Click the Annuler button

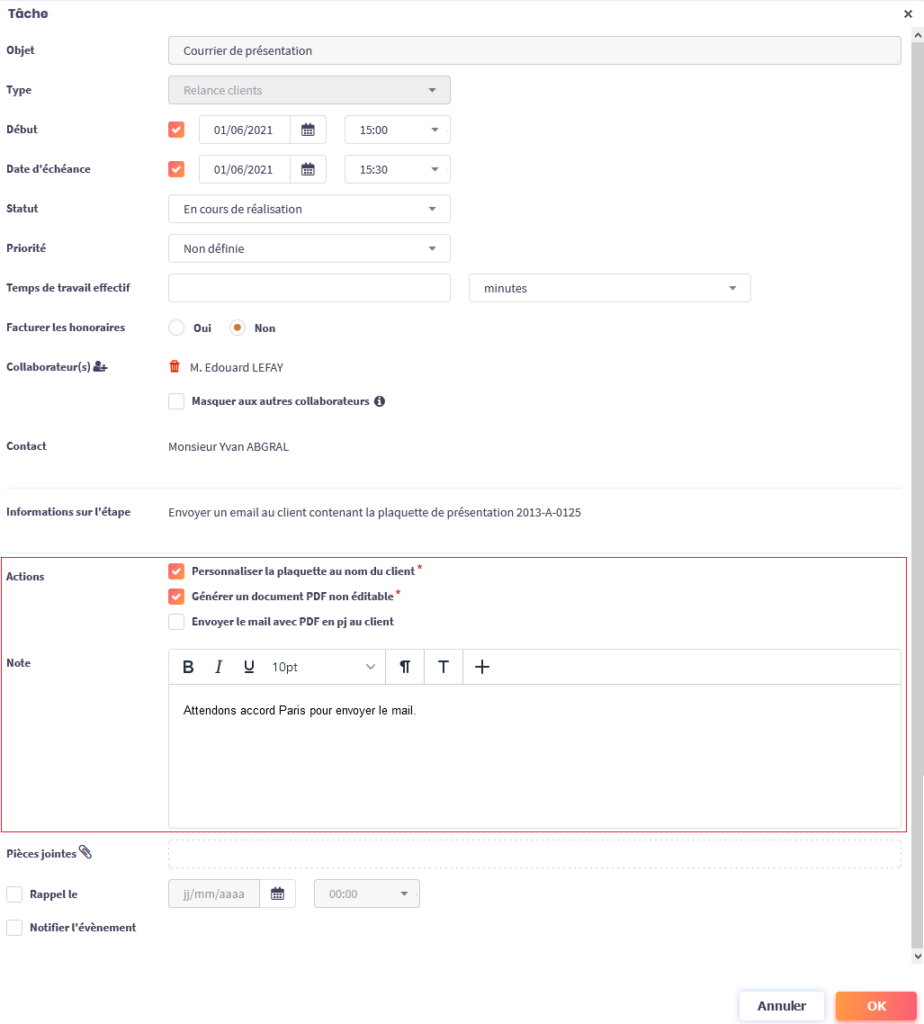point(781,1006)
